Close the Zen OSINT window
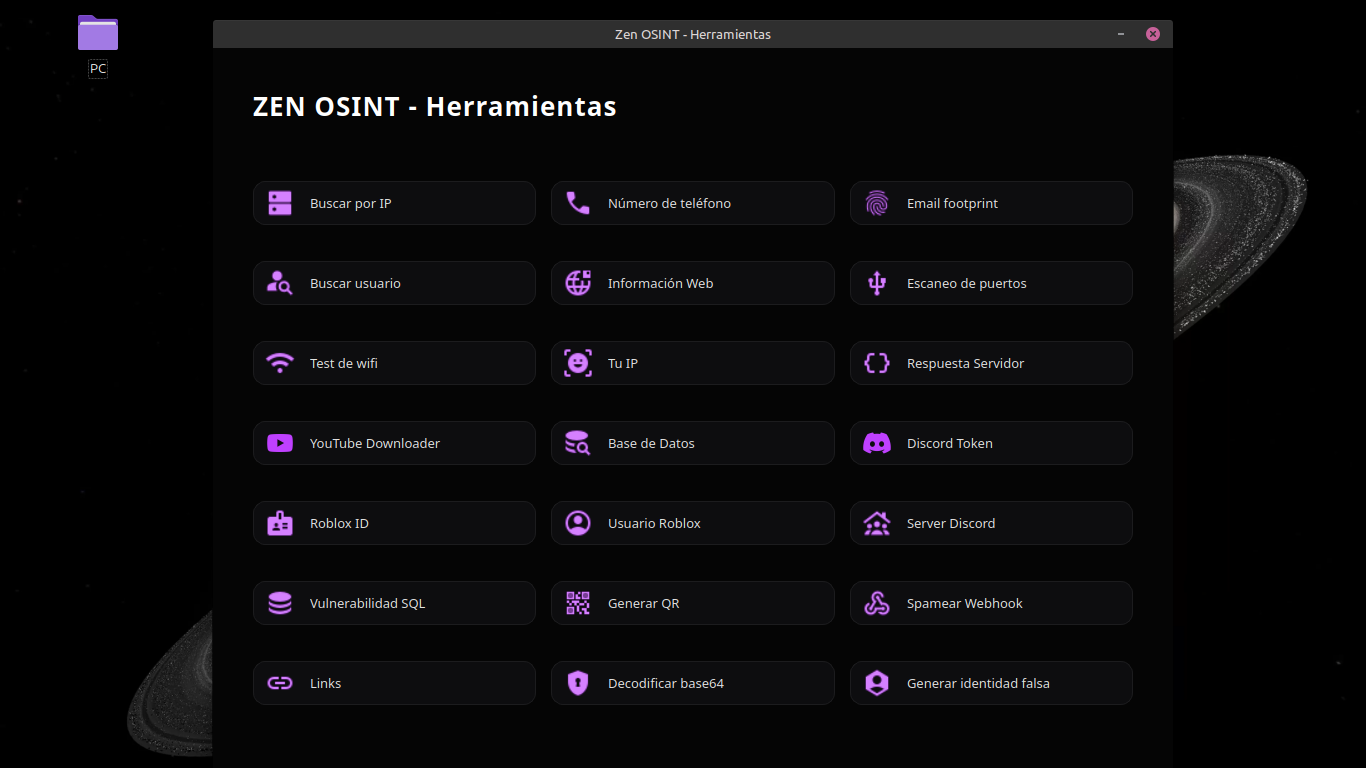Viewport: 1366px width, 768px height. tap(1153, 34)
